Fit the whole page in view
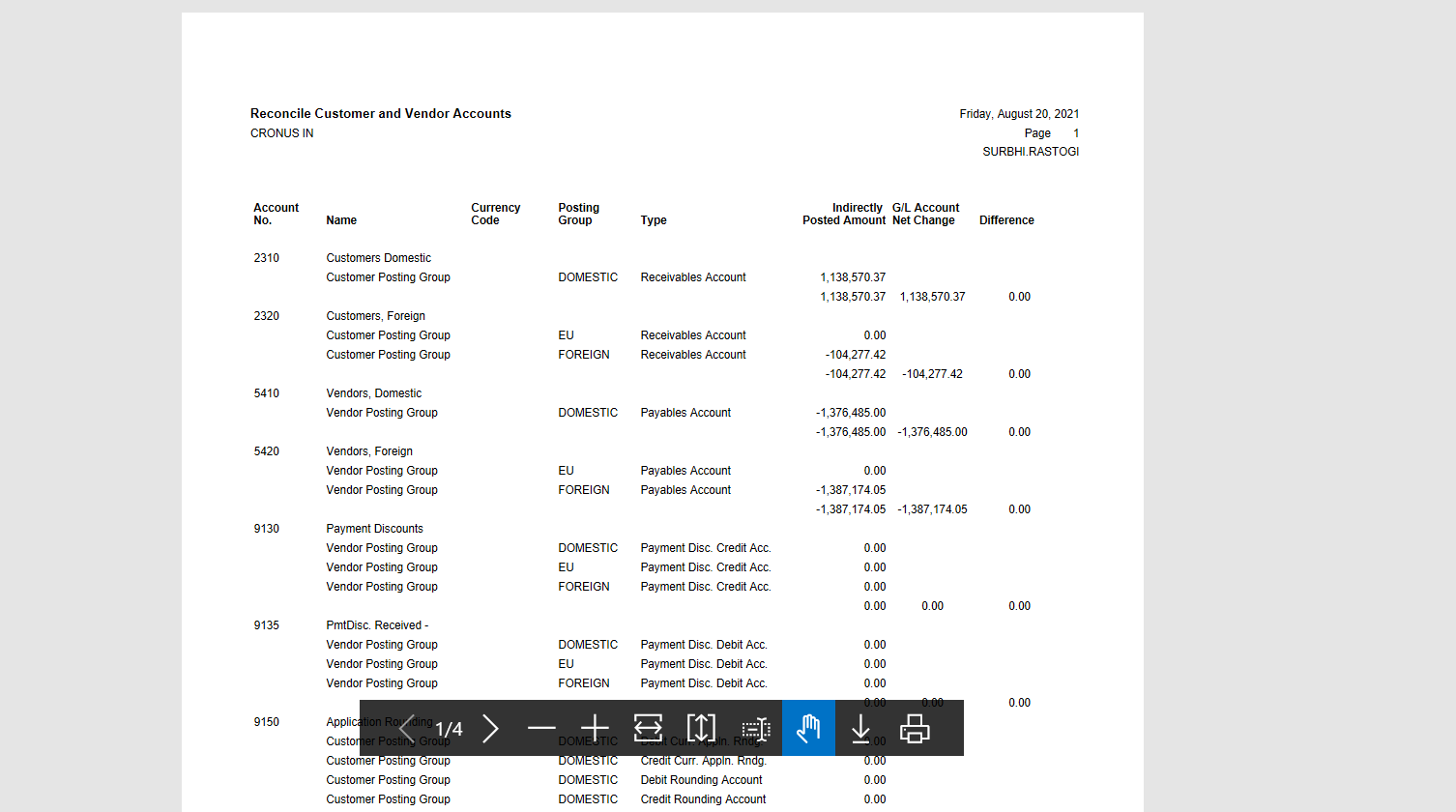This screenshot has width=1456, height=812. tap(701, 728)
